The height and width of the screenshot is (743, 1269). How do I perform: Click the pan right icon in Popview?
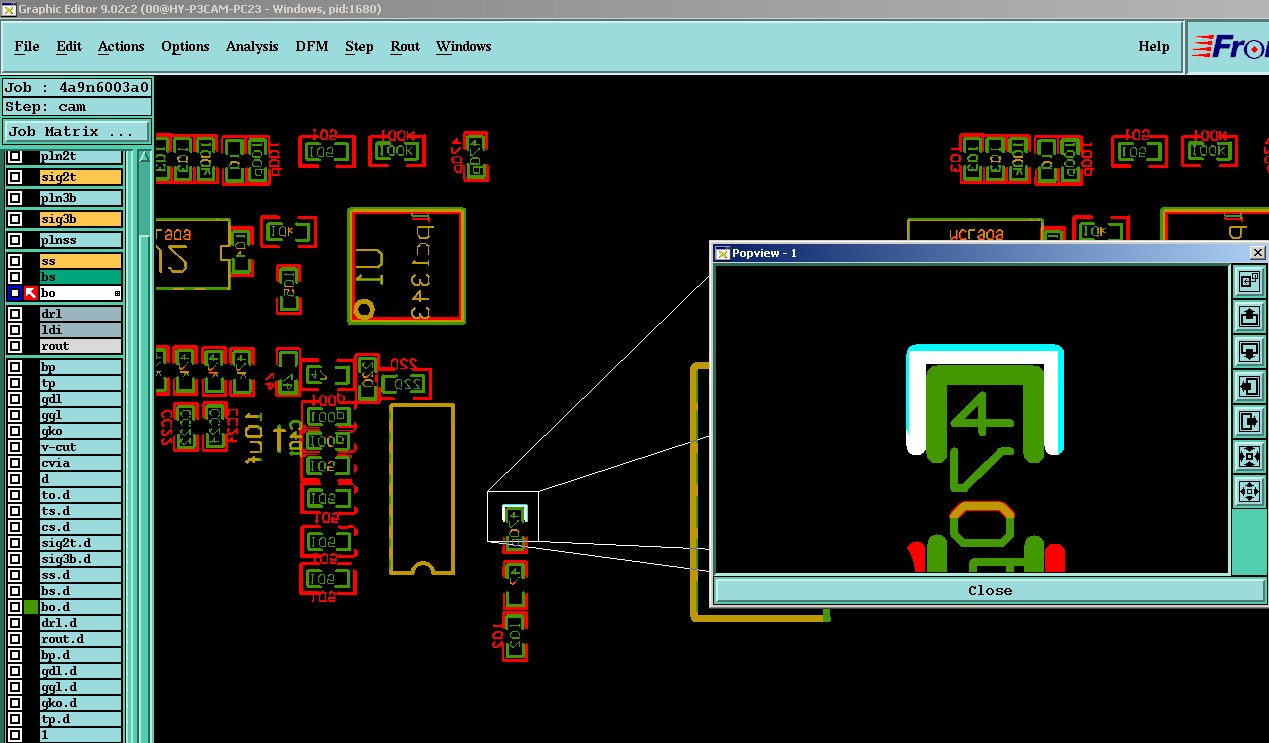[x=1249, y=422]
